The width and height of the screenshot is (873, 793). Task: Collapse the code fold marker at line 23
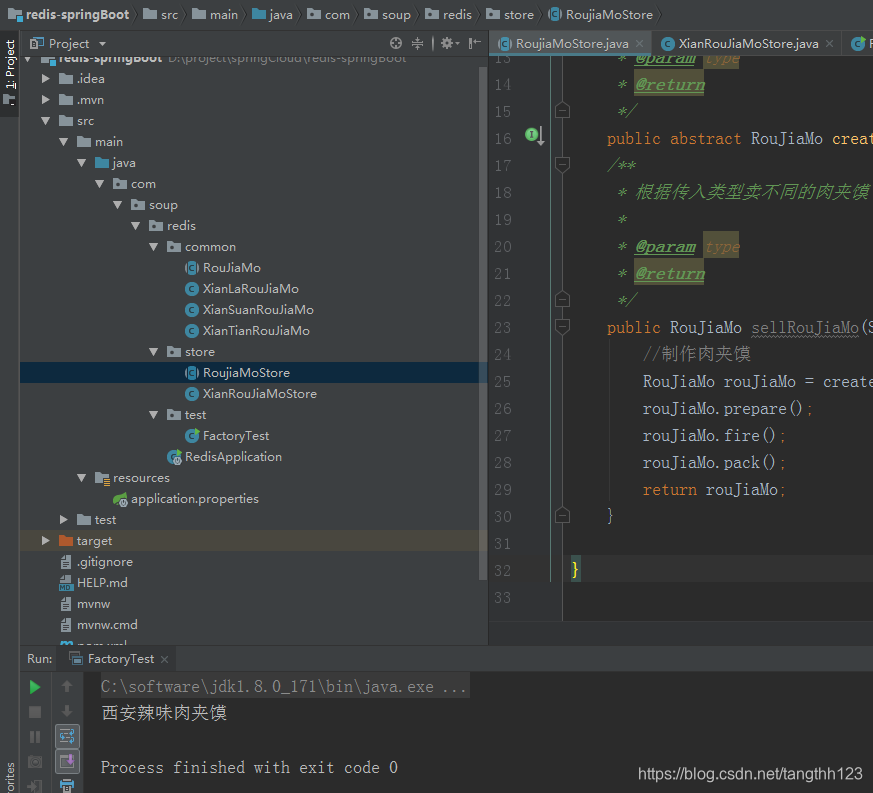[562, 326]
